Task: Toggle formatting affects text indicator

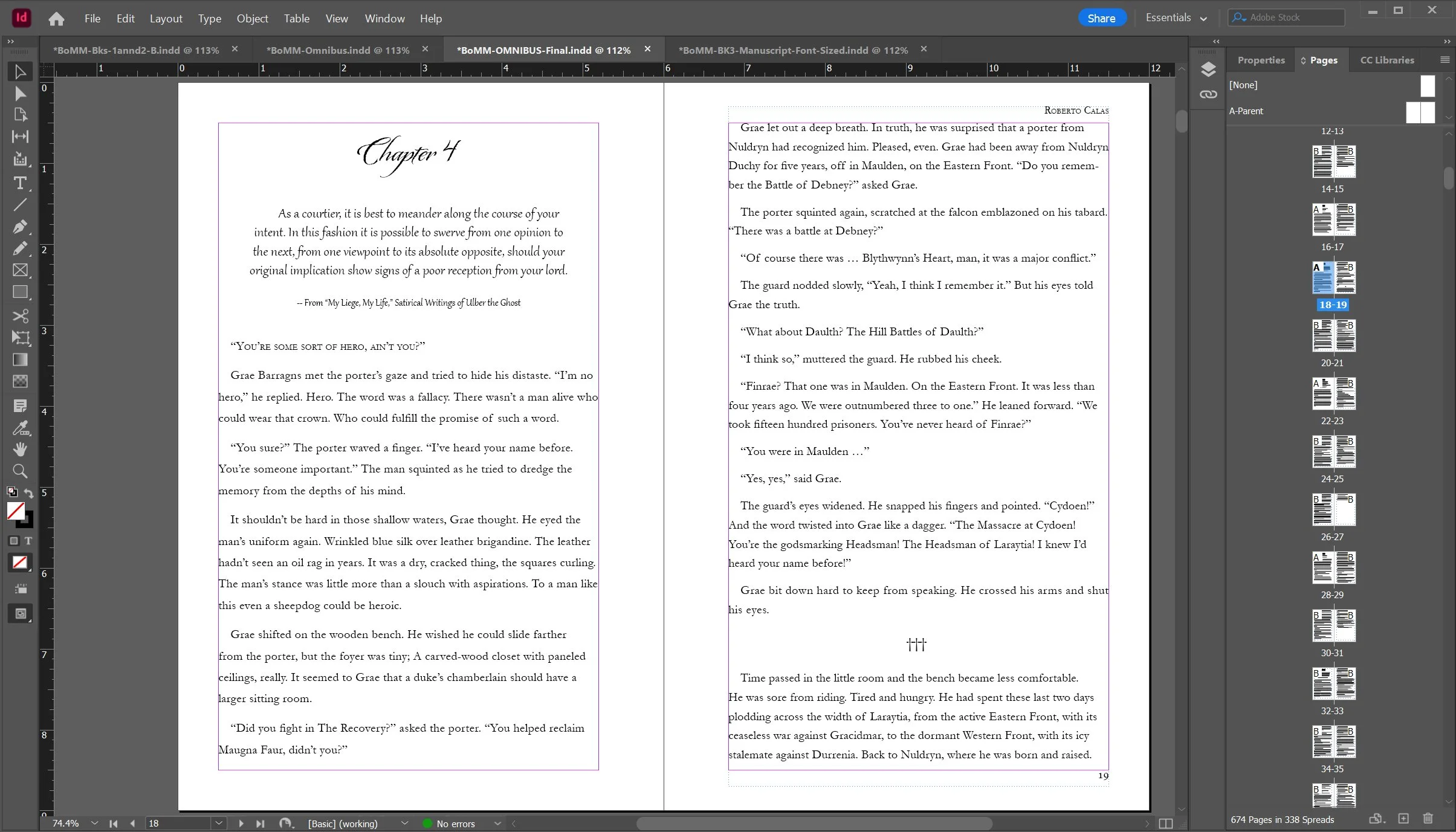Action: (x=28, y=541)
